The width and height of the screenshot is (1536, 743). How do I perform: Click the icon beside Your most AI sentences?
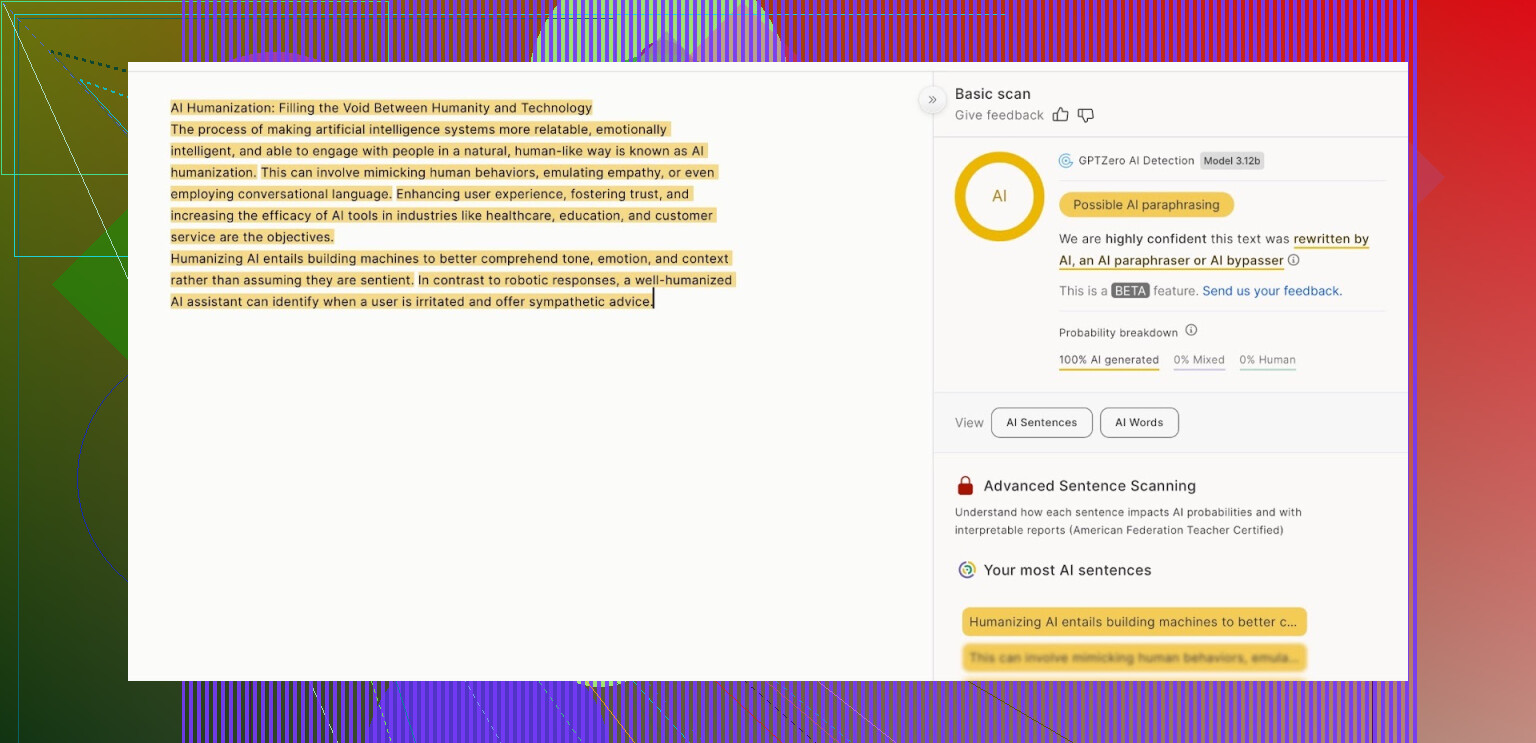(x=966, y=570)
